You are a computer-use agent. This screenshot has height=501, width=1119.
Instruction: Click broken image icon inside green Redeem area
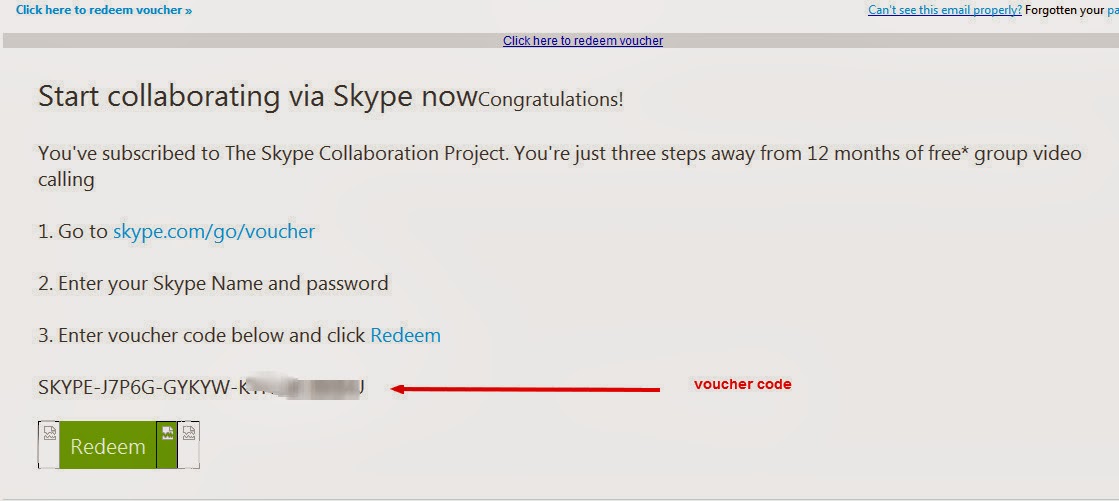tap(168, 432)
